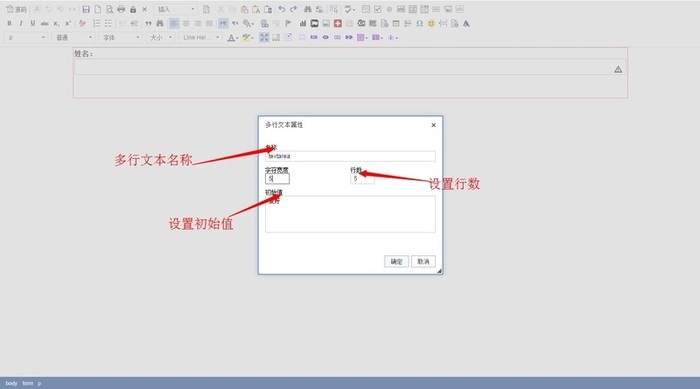Expand the Line Height dropdown
This screenshot has height=389, width=700.
pyautogui.click(x=200, y=38)
